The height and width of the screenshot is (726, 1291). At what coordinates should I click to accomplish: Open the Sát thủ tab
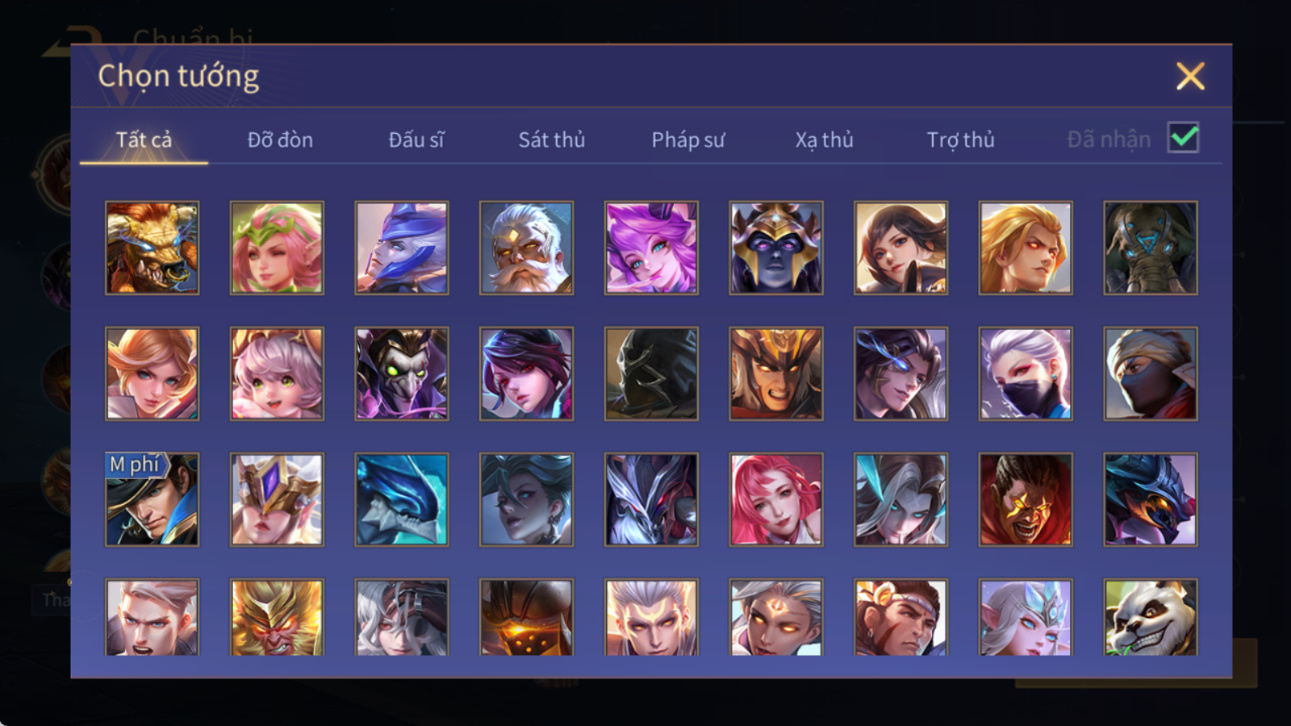[551, 140]
